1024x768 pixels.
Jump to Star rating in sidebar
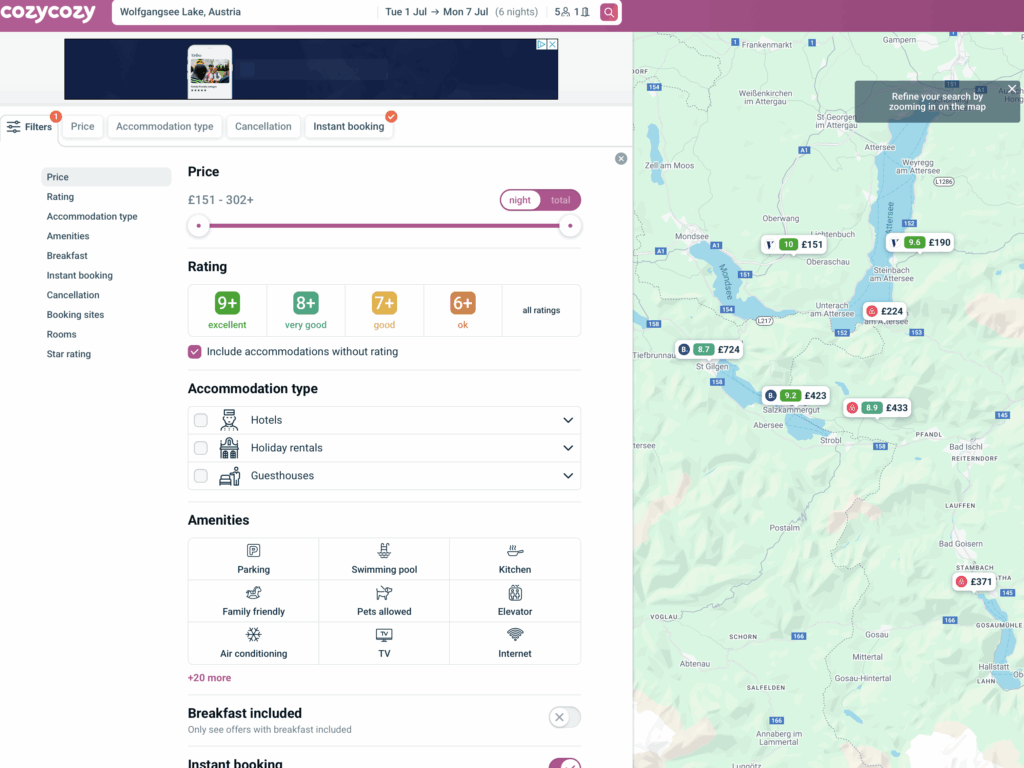tap(69, 353)
